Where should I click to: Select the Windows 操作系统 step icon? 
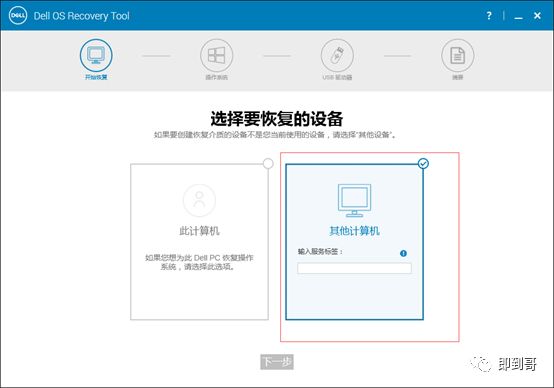pos(216,55)
